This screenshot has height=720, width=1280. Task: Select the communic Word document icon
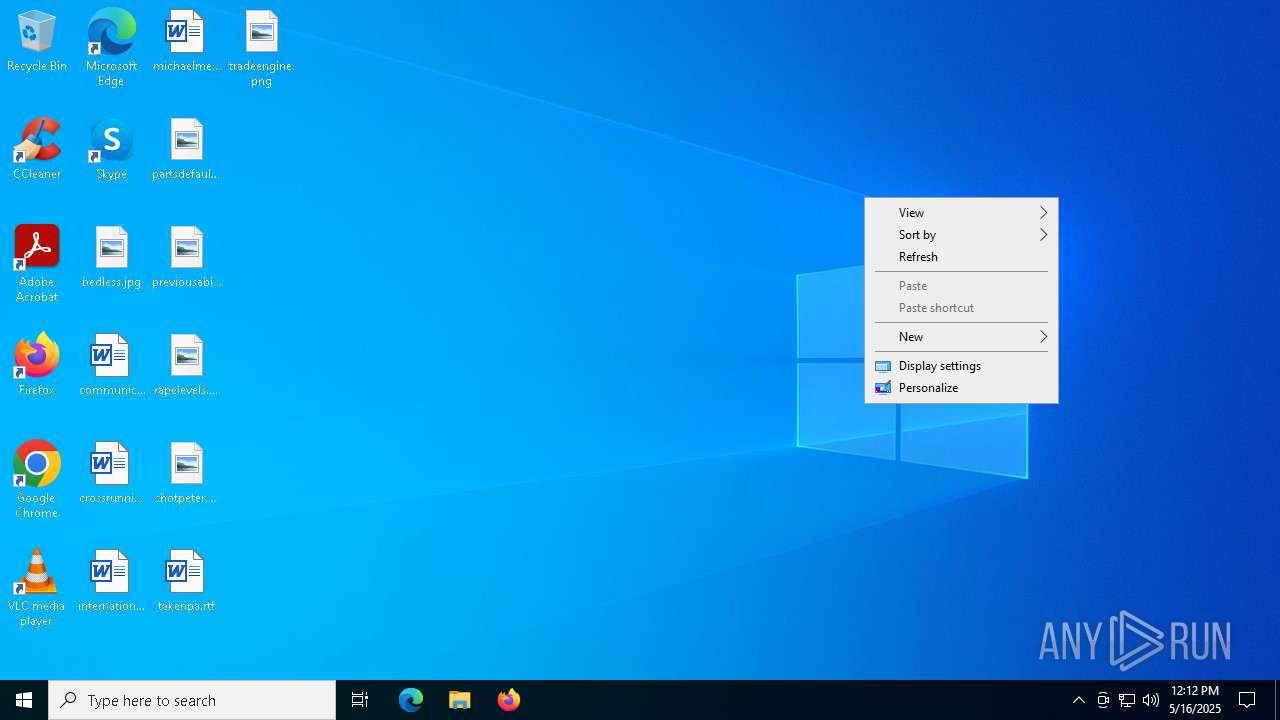pyautogui.click(x=111, y=366)
